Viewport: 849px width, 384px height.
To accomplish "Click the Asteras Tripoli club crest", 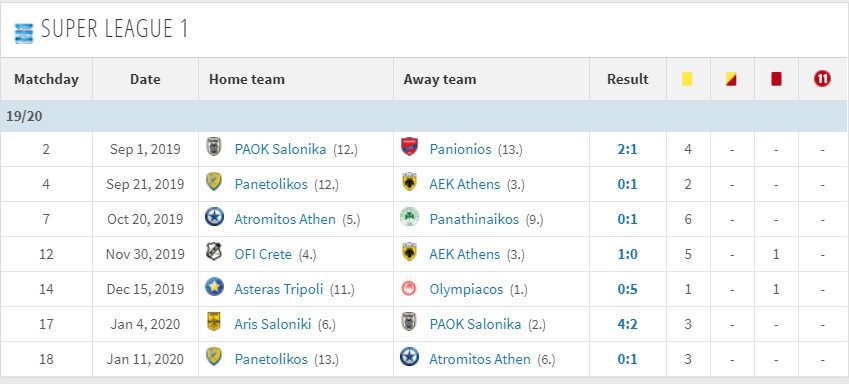I will (214, 287).
